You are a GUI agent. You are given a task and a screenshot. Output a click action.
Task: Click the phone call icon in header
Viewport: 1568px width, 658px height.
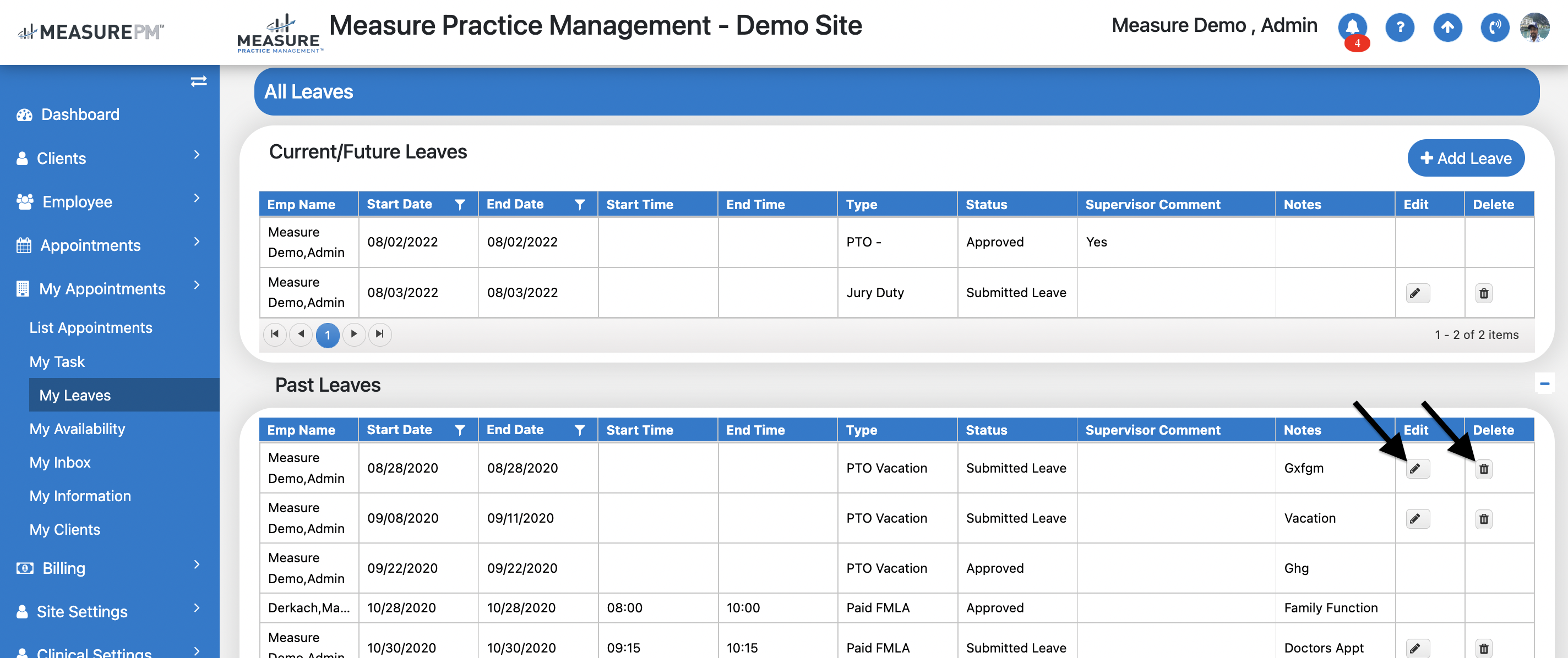1494,28
